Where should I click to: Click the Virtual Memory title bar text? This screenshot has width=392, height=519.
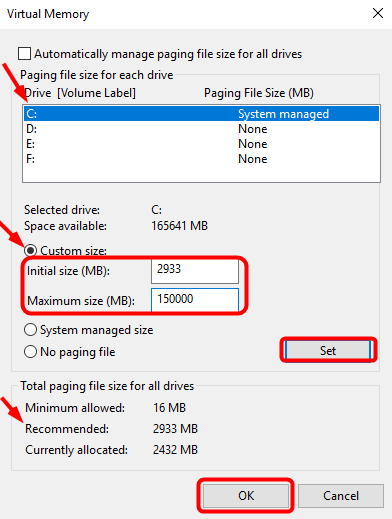[x=48, y=14]
